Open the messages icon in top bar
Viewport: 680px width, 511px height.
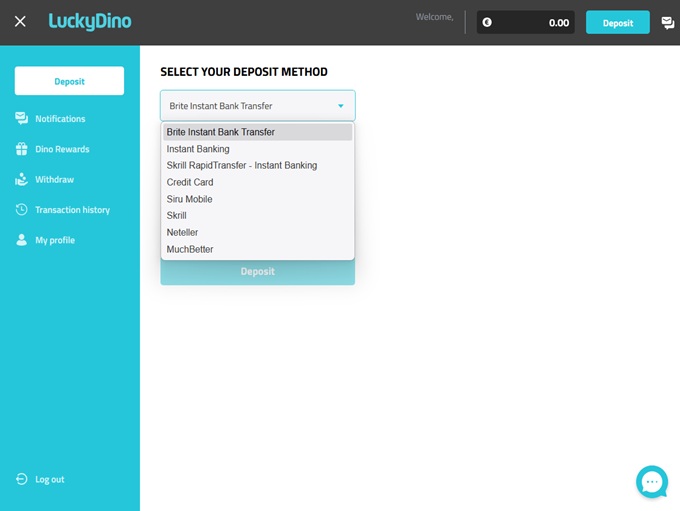pyautogui.click(x=667, y=23)
